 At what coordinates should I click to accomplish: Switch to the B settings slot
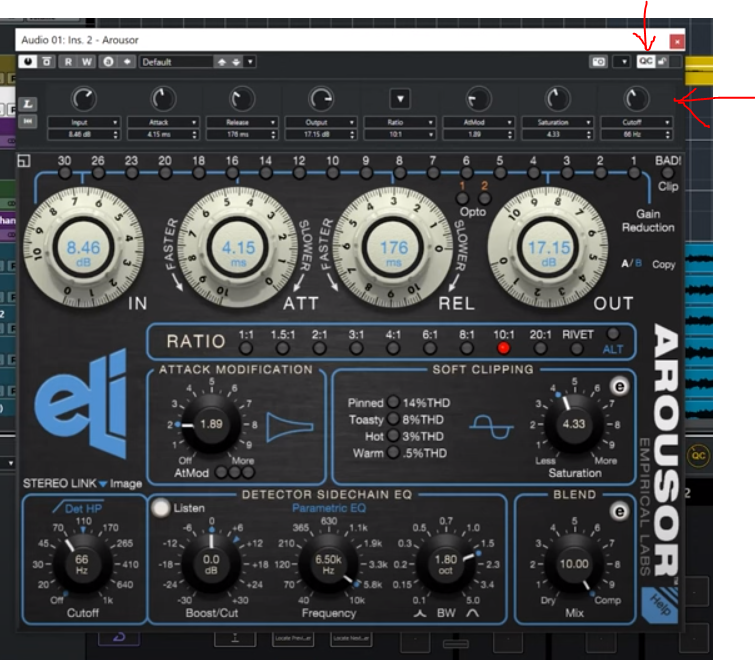(638, 265)
